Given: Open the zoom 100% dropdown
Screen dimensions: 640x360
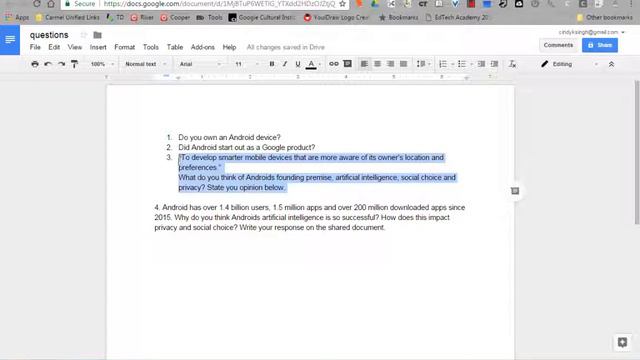Looking at the screenshot, I should (x=102, y=64).
